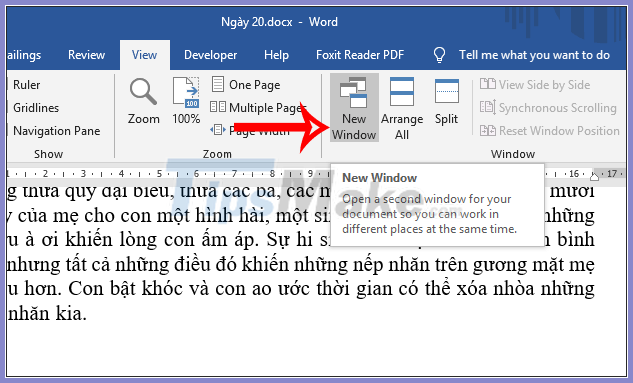Click Synchronous Scrolling option
This screenshot has height=383, width=633.
pos(548,108)
